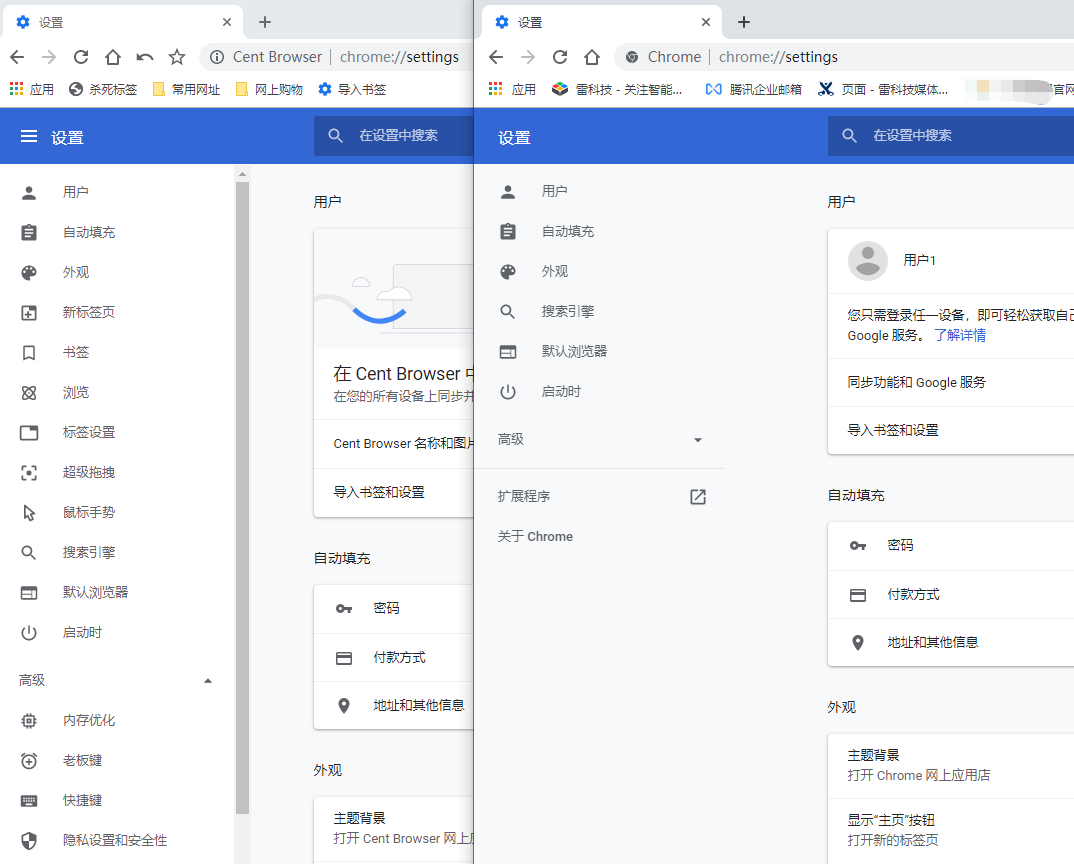
Task: Open 常用网址 bookmark folder in Cent Browser
Action: click(x=186, y=89)
